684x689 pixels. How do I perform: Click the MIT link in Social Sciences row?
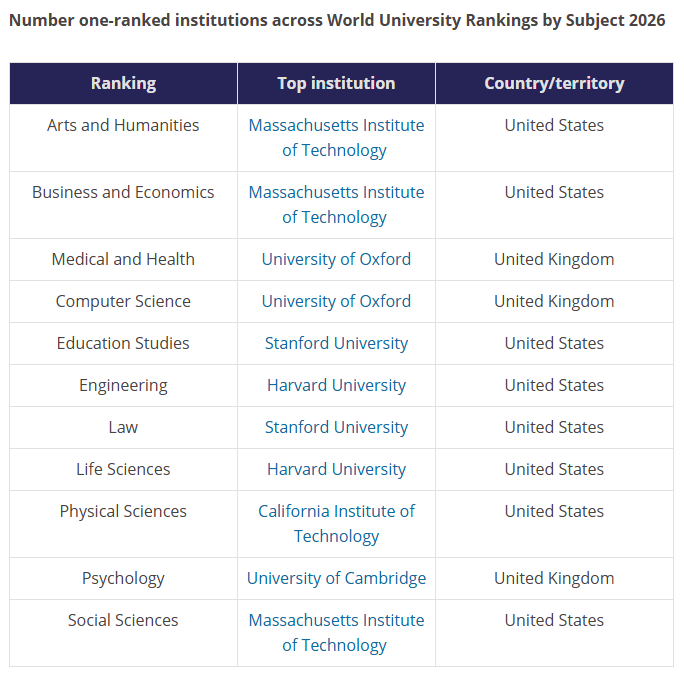[x=336, y=633]
